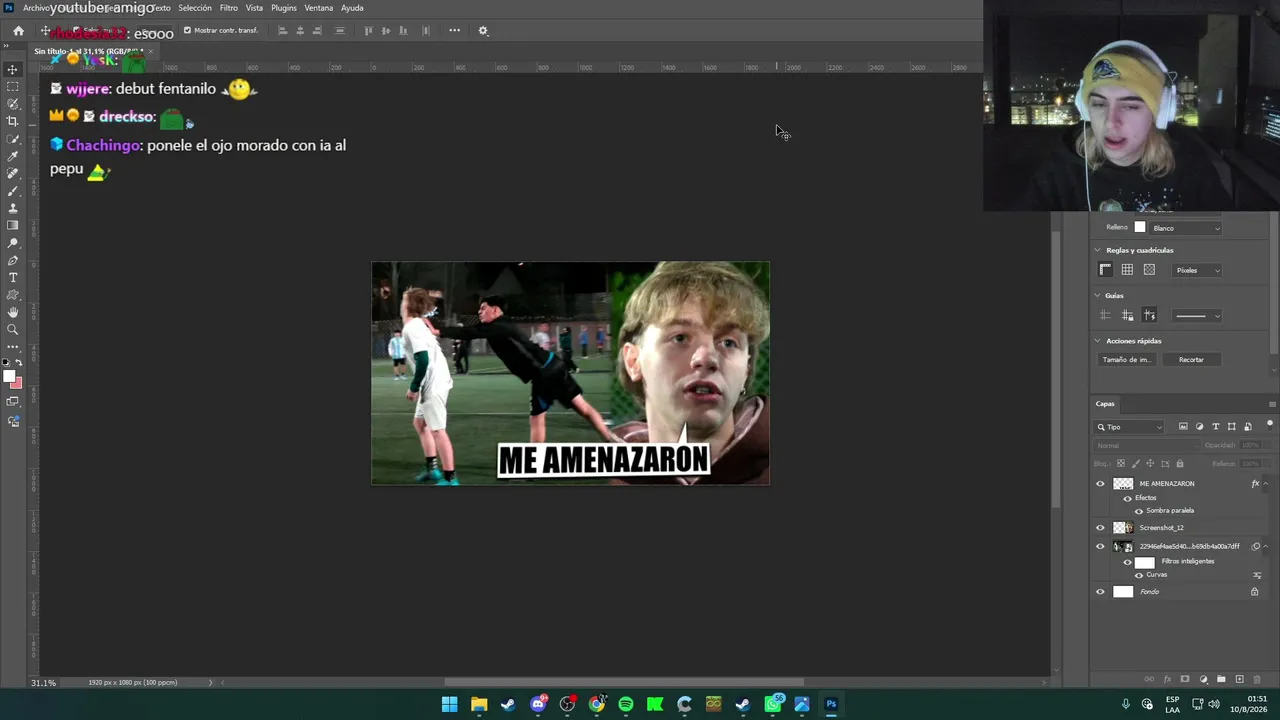The image size is (1280, 720).
Task: Click the Tamaño de imagen button
Action: (1126, 360)
